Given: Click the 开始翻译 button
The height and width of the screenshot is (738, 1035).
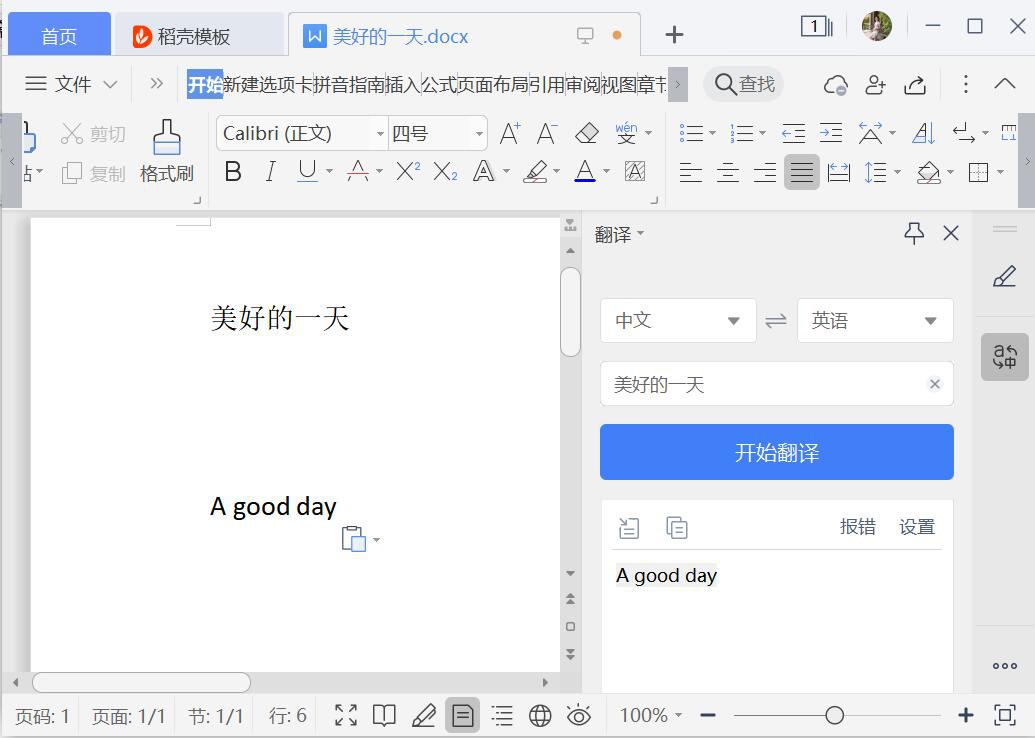Looking at the screenshot, I should click(776, 452).
